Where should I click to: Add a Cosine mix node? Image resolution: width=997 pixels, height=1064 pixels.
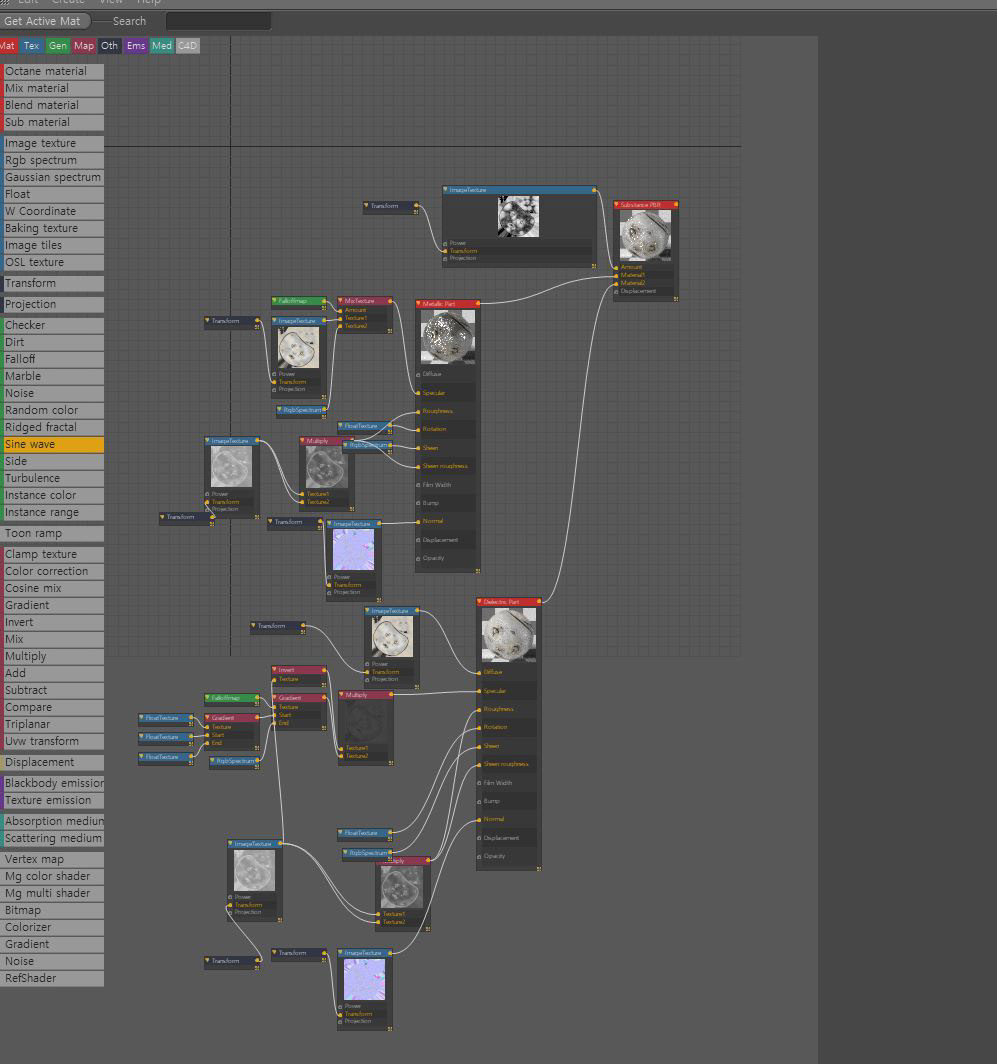pos(52,588)
